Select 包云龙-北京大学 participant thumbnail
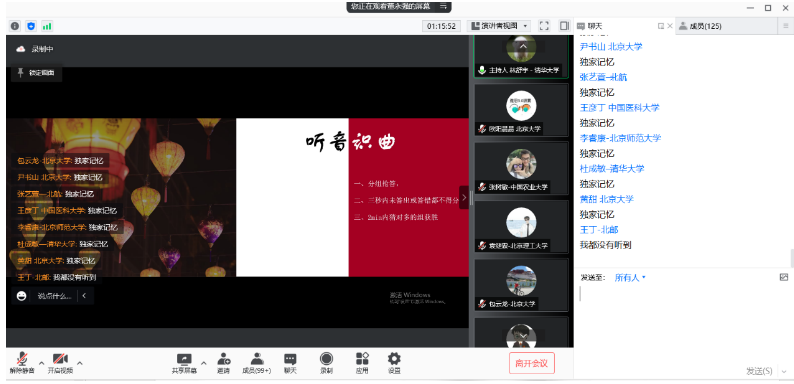The image size is (794, 384). coord(521,285)
